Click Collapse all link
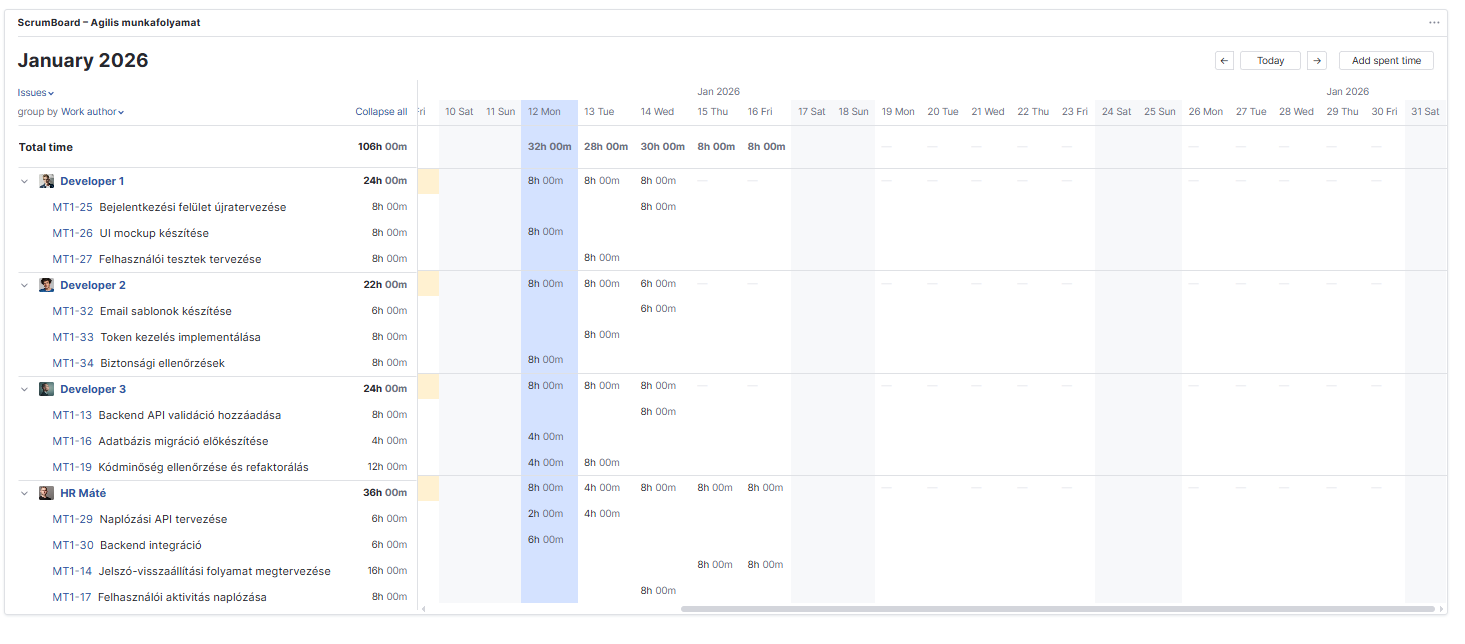This screenshot has width=1465, height=644. 381,112
